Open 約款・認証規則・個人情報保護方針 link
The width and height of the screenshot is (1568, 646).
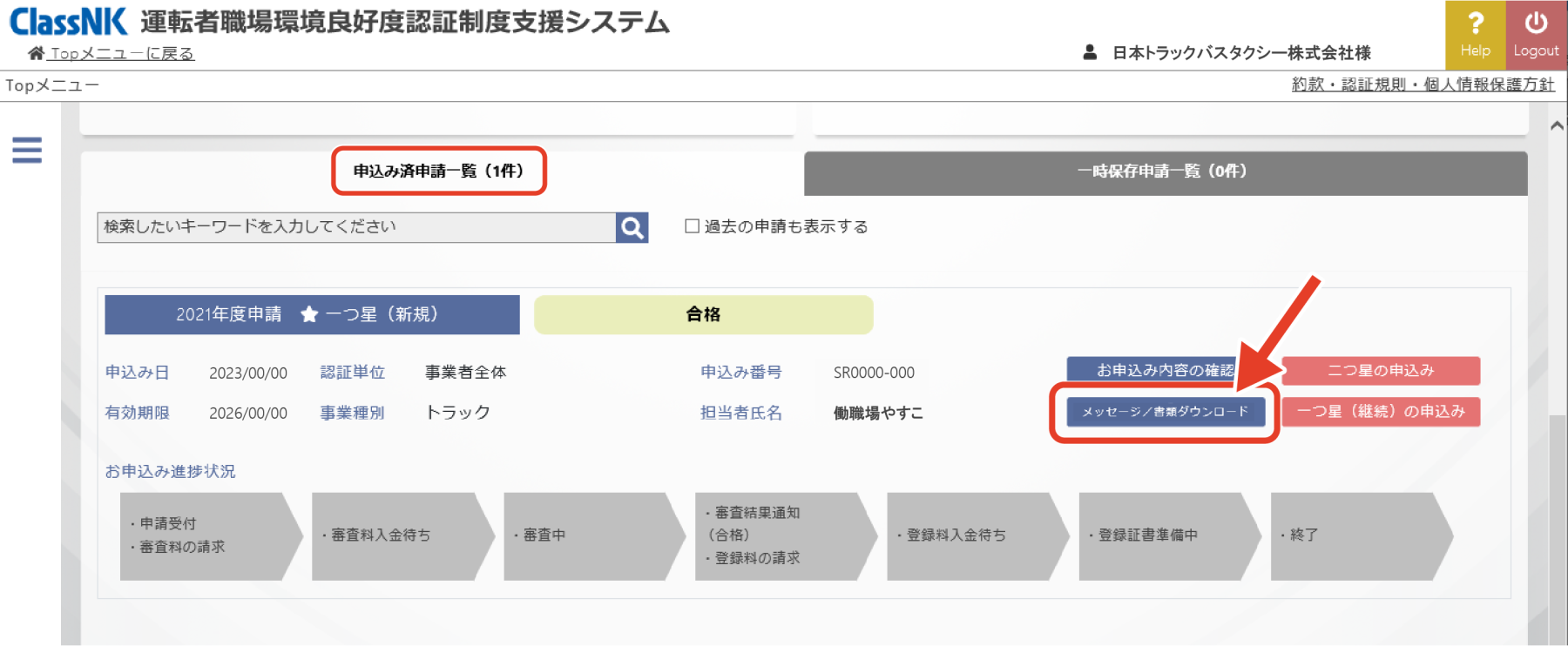coord(1423,84)
